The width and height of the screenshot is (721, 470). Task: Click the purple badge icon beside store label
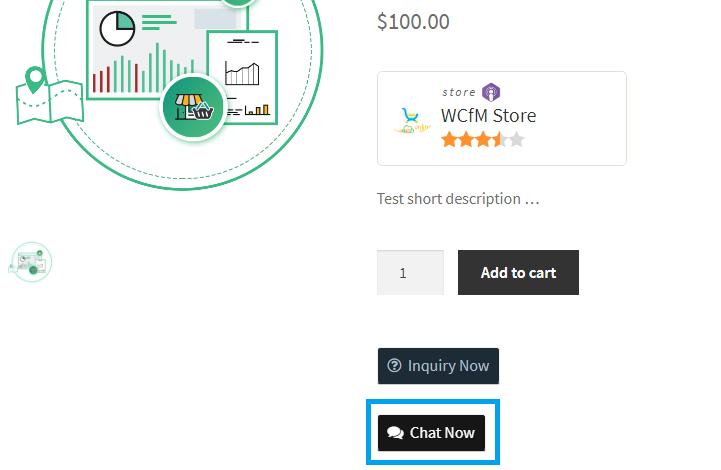tap(491, 92)
